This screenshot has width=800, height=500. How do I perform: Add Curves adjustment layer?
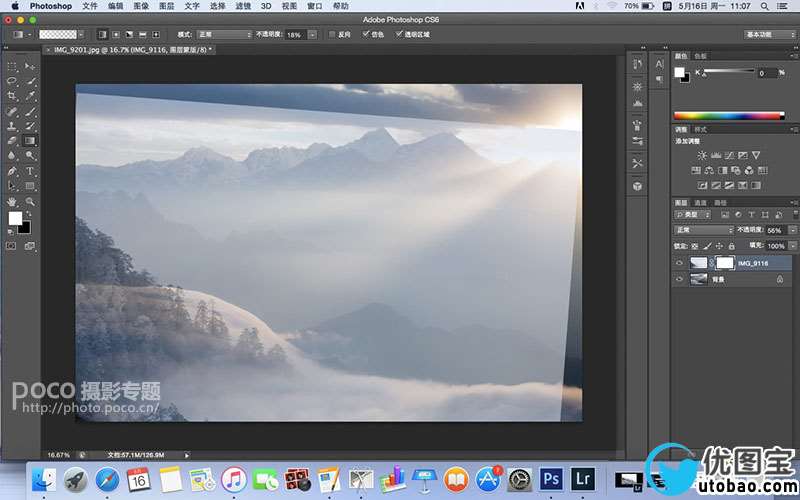tap(730, 155)
